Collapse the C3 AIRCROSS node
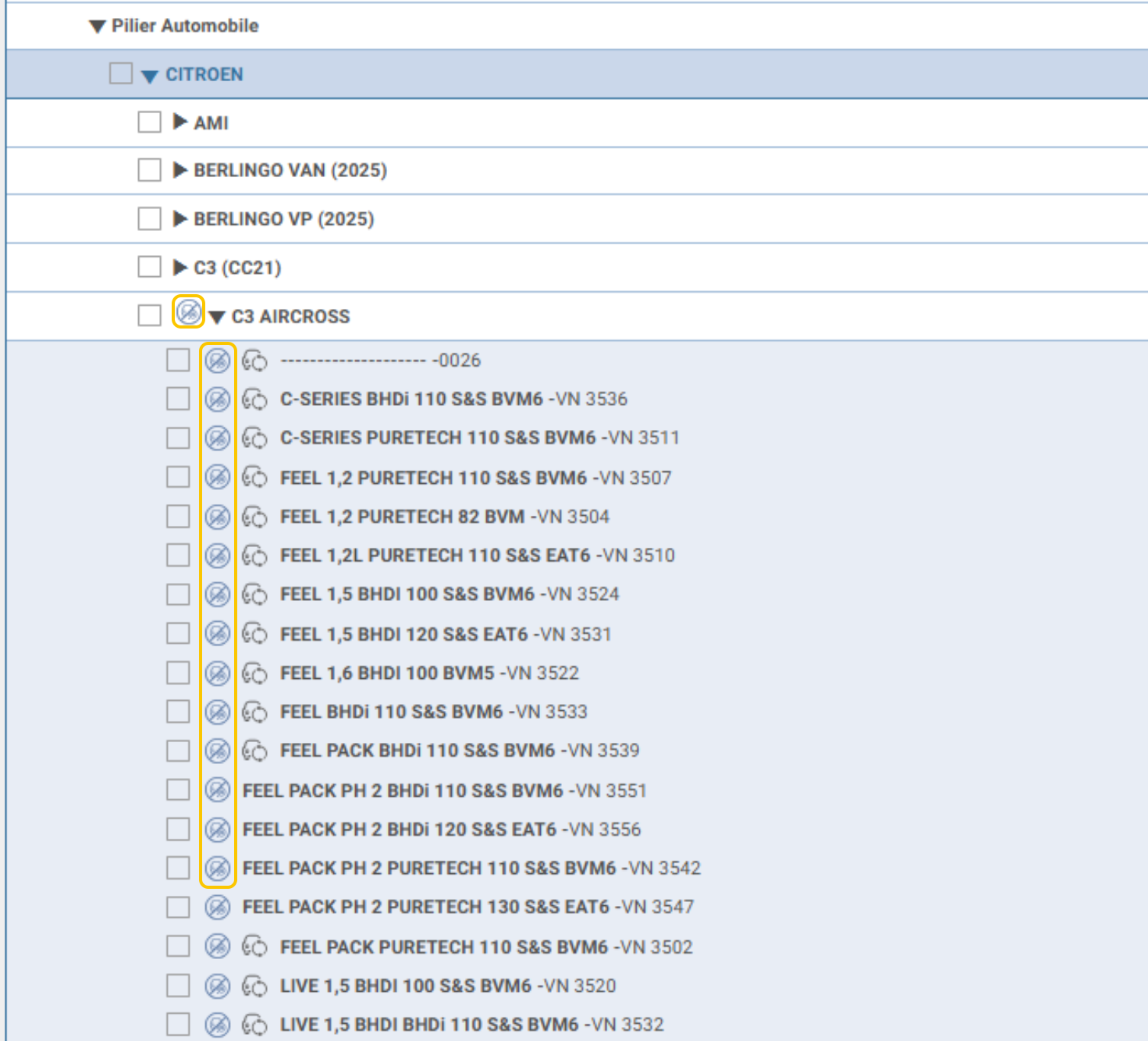Screen dimensions: 1148x1041 point(218,317)
